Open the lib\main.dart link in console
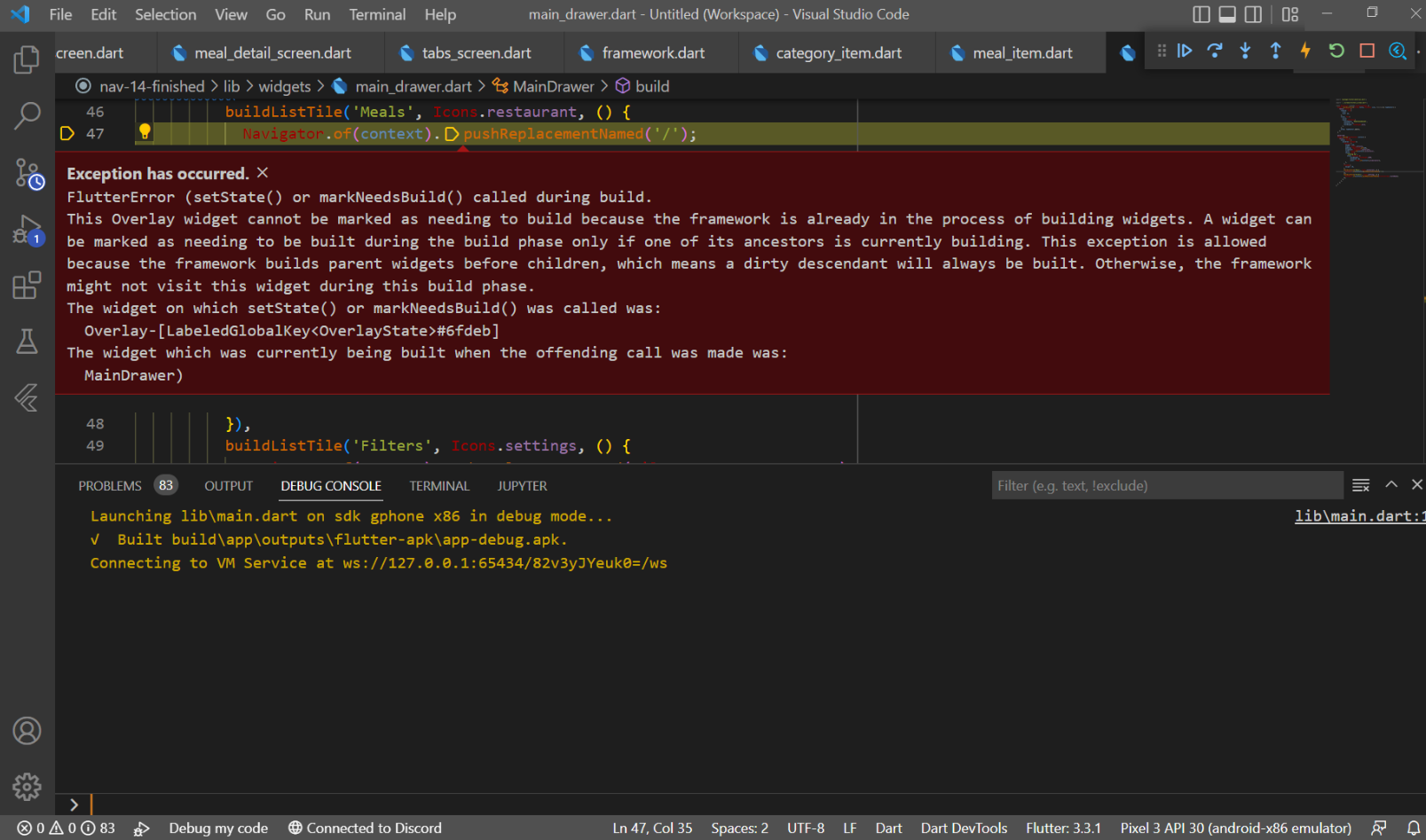Screen dimensions: 1426x840 [1359, 516]
